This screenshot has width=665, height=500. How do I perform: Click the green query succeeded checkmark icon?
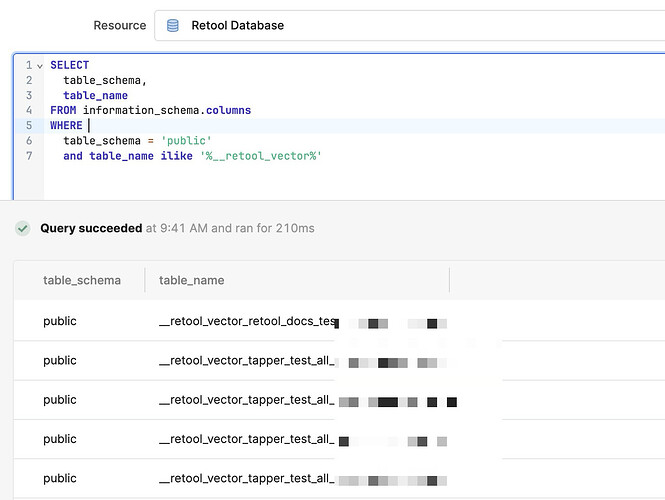click(x=23, y=228)
